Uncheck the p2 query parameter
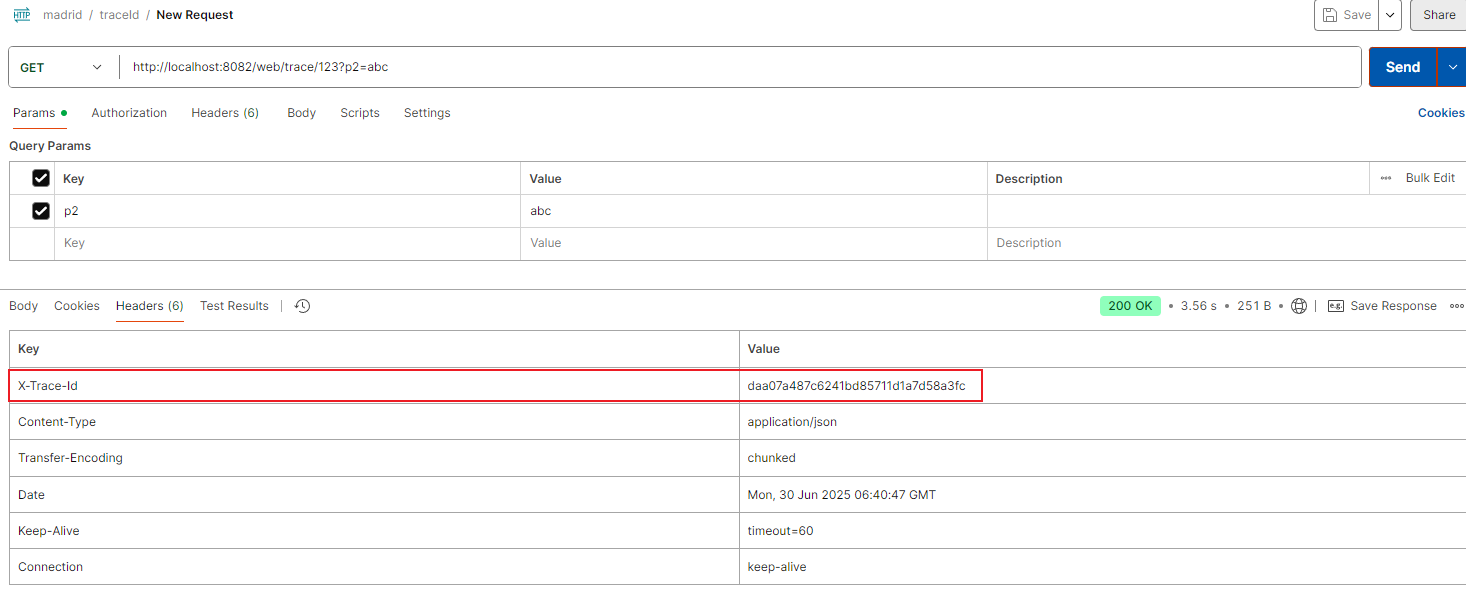The width and height of the screenshot is (1466, 601). pos(41,210)
